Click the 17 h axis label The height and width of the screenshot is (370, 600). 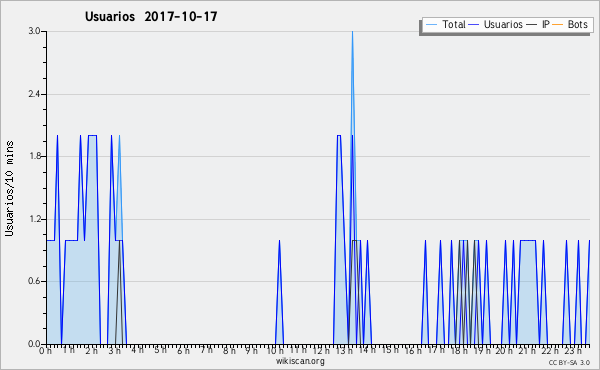click(x=435, y=351)
